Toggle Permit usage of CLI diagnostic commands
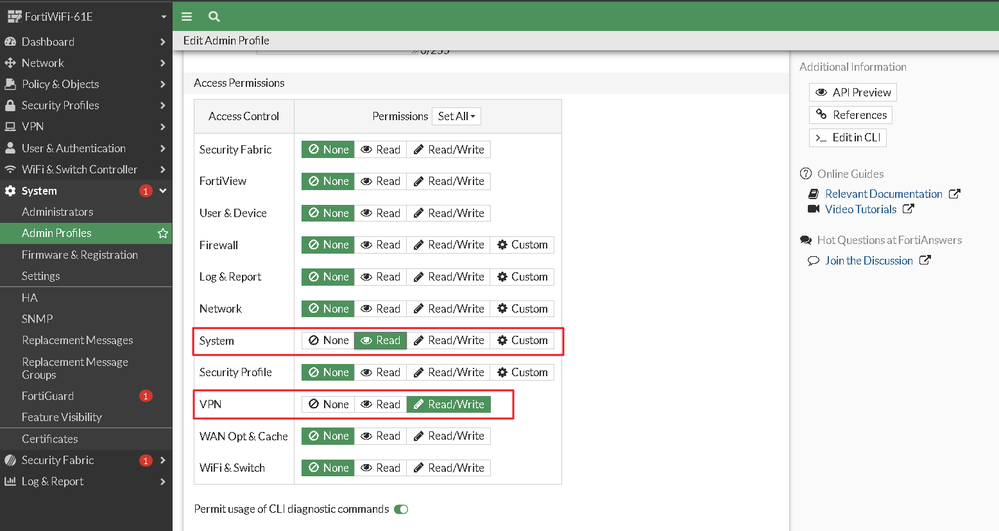This screenshot has height=531, width=999. 401,509
